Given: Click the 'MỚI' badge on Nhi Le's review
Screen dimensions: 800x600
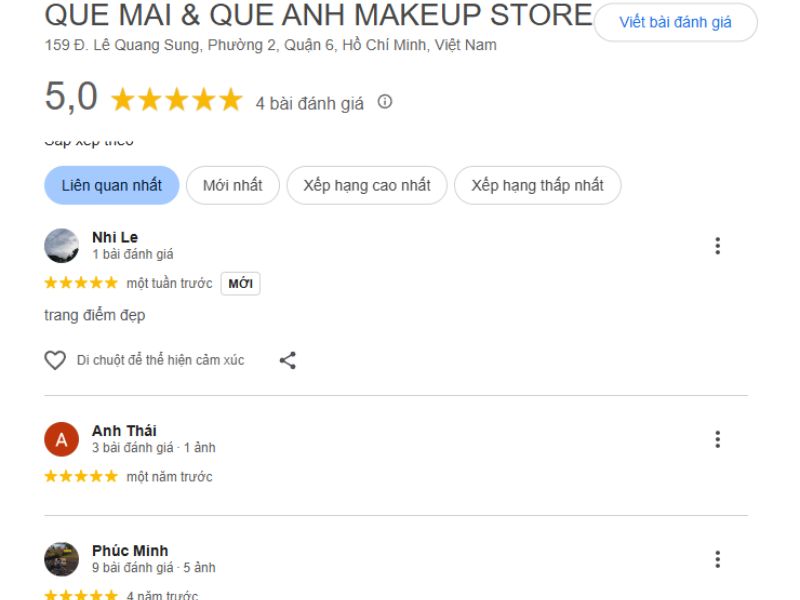Looking at the screenshot, I should [x=240, y=284].
